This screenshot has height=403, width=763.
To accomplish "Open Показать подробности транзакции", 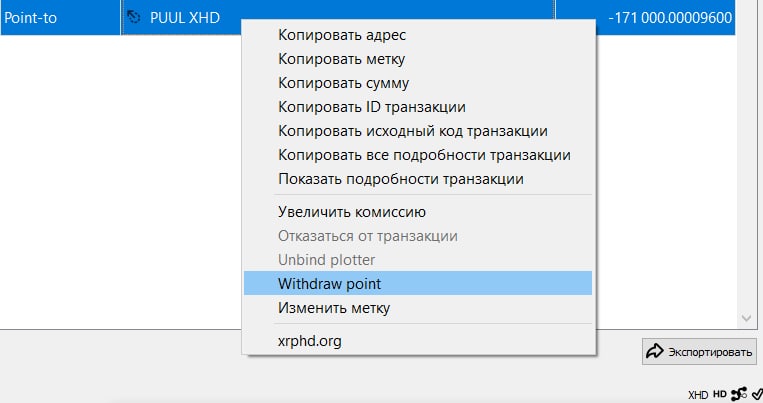I will [x=401, y=179].
